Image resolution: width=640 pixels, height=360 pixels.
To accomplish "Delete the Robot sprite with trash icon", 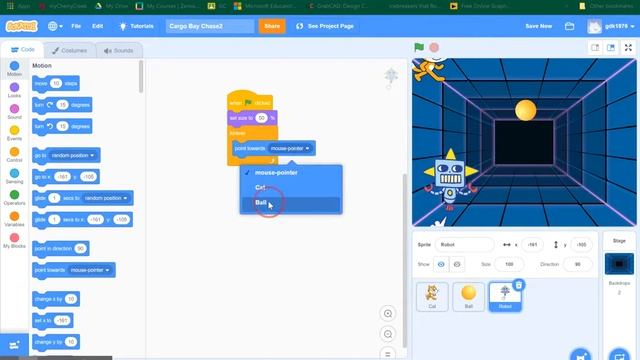I will coord(519,285).
